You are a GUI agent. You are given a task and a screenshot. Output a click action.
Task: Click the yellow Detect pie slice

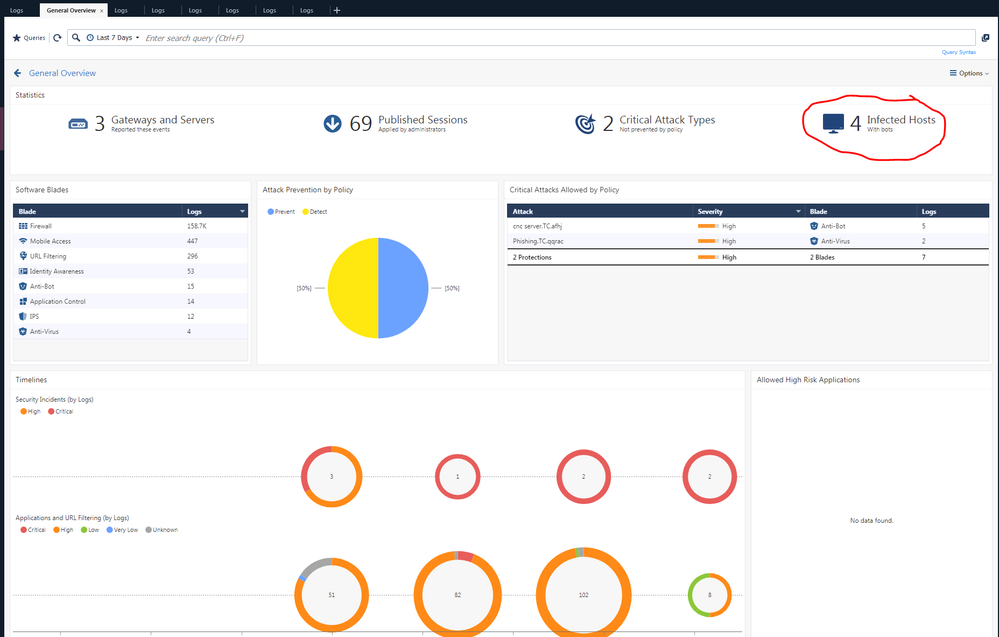[x=353, y=288]
